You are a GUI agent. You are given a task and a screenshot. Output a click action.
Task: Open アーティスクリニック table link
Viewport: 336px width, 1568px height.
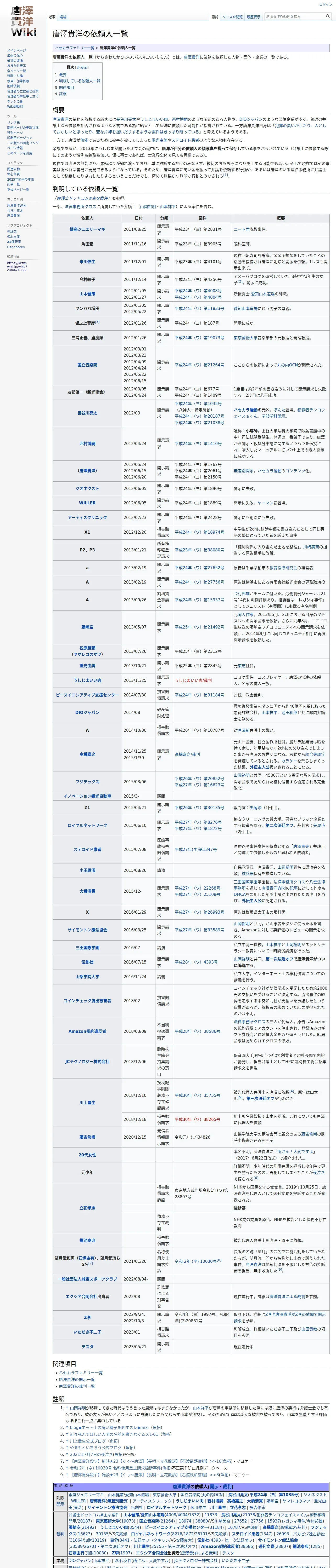point(87,517)
